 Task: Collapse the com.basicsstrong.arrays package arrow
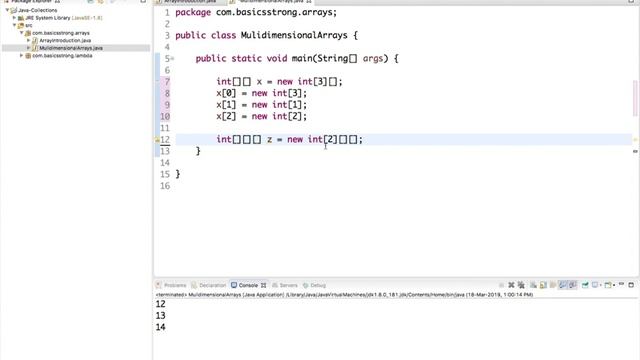click(x=22, y=33)
